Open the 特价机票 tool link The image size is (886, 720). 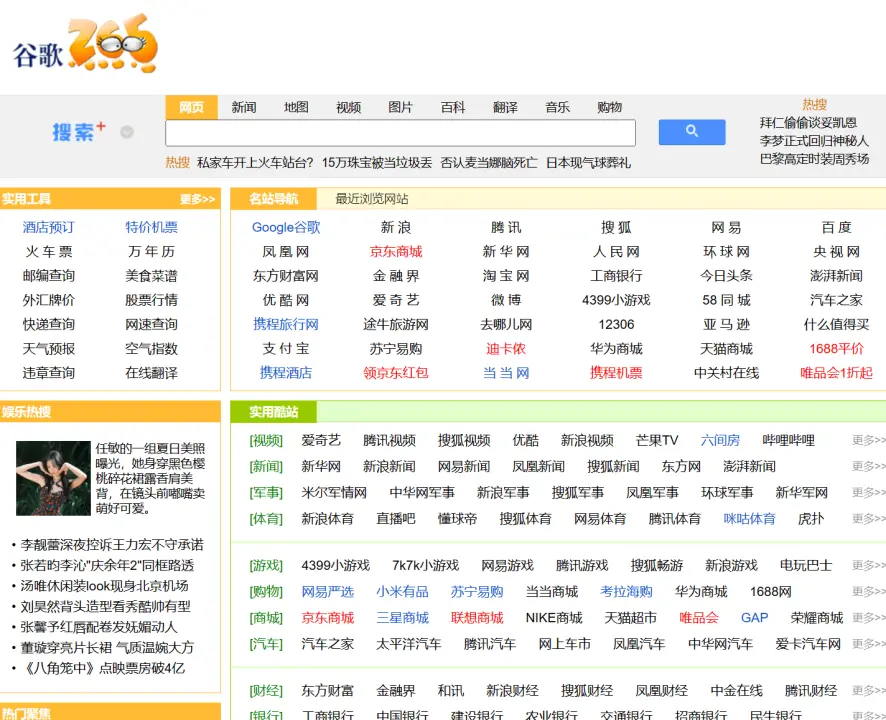click(x=151, y=227)
